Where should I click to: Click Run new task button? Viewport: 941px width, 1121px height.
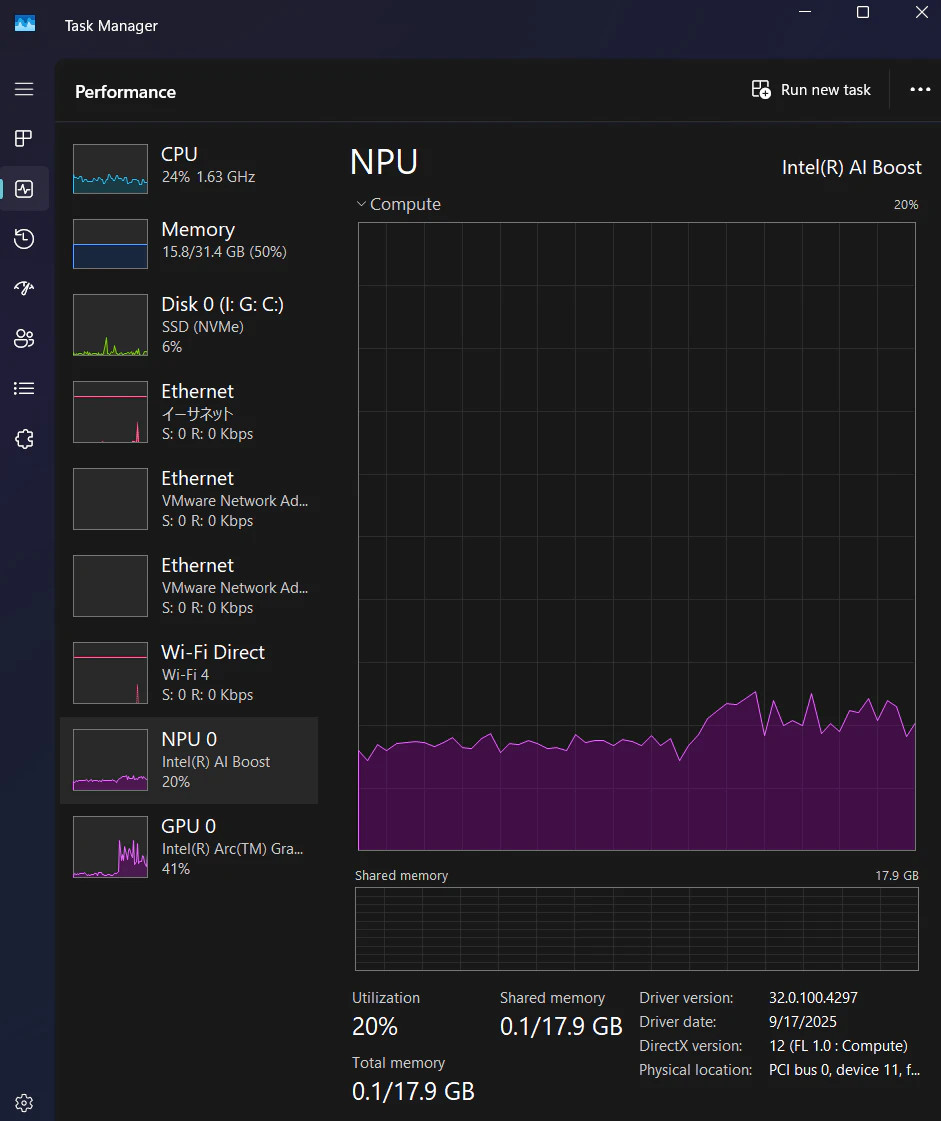pyautogui.click(x=811, y=90)
